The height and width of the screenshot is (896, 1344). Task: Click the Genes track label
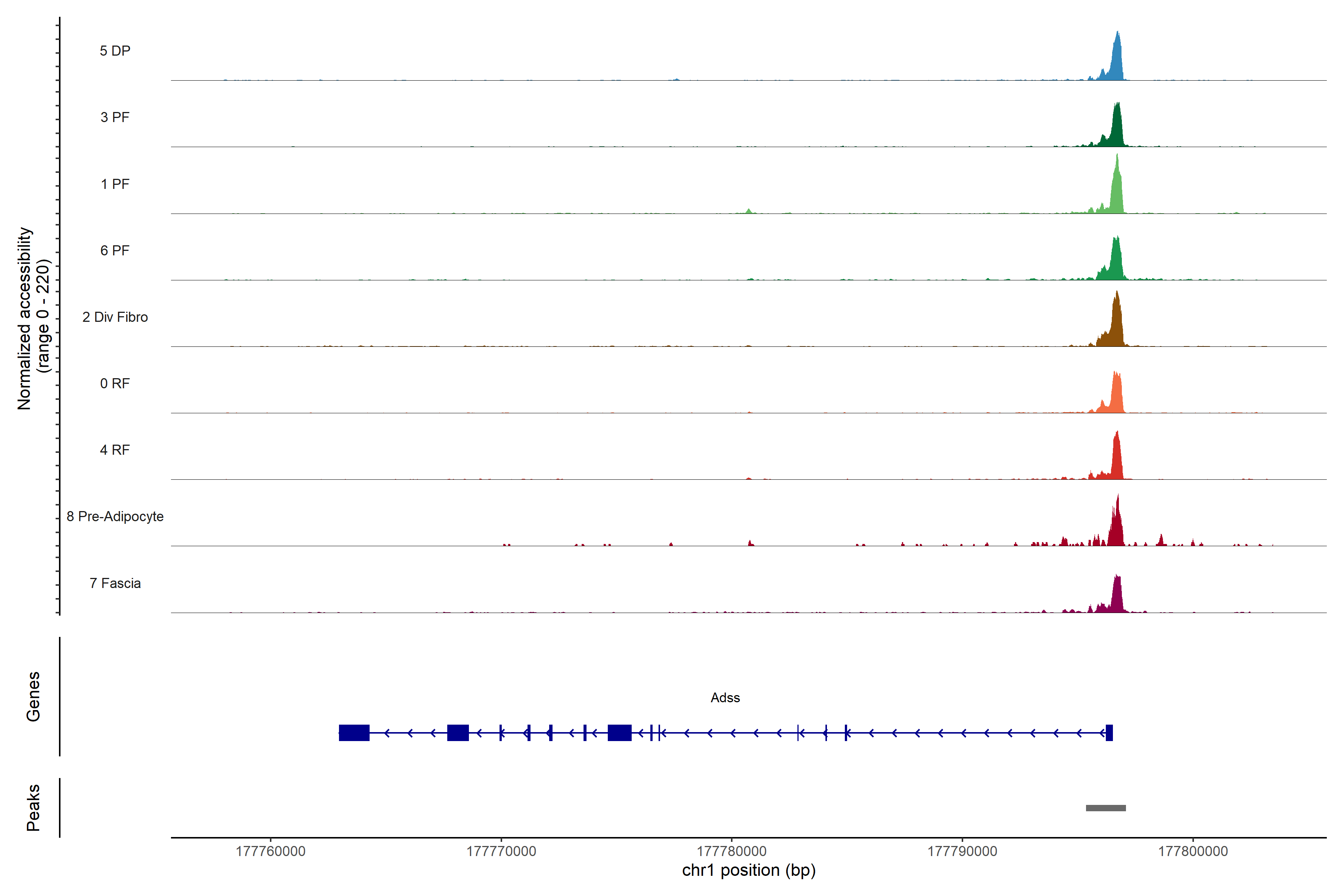(33, 697)
